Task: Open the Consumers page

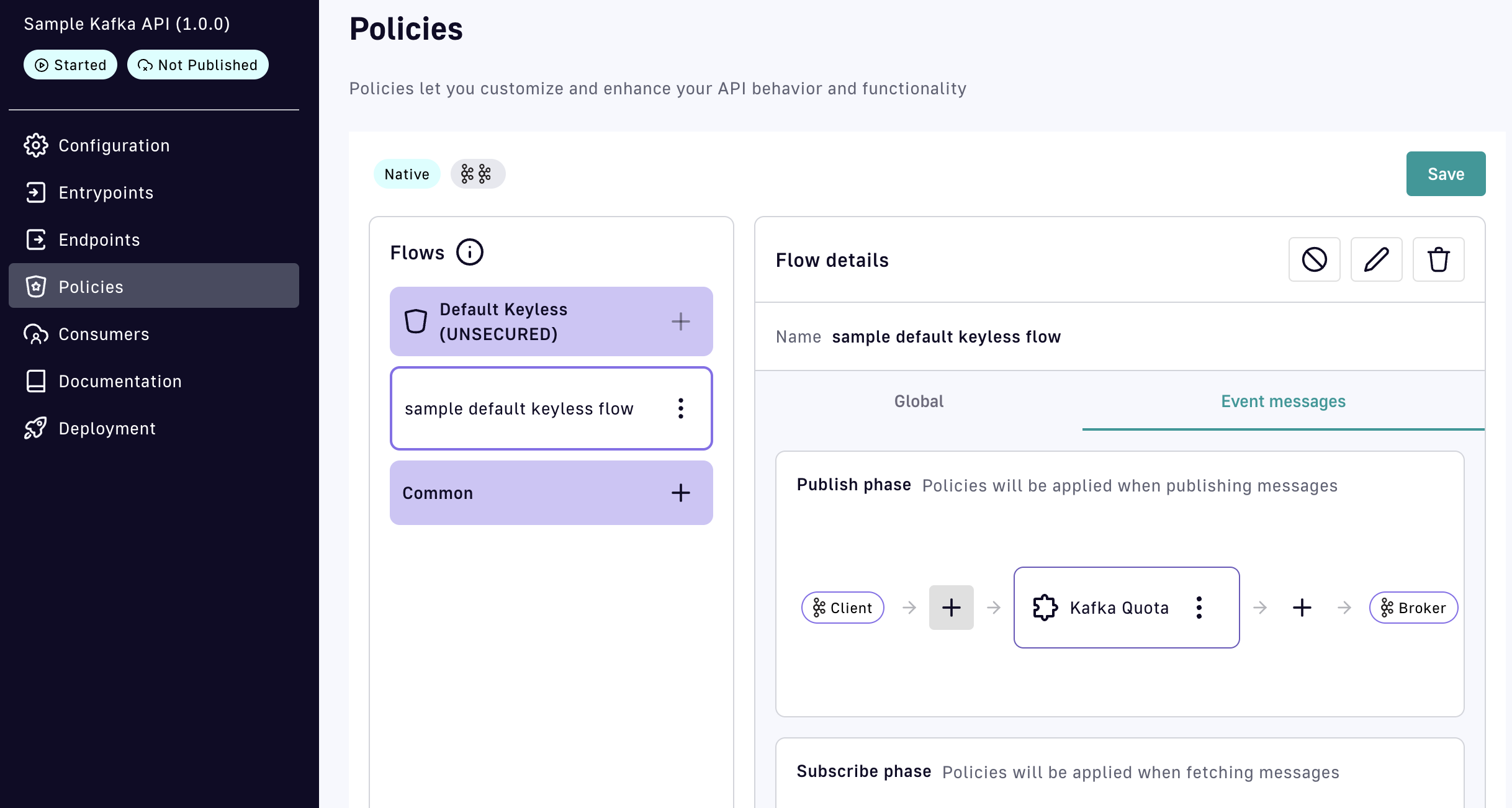Action: 104,334
